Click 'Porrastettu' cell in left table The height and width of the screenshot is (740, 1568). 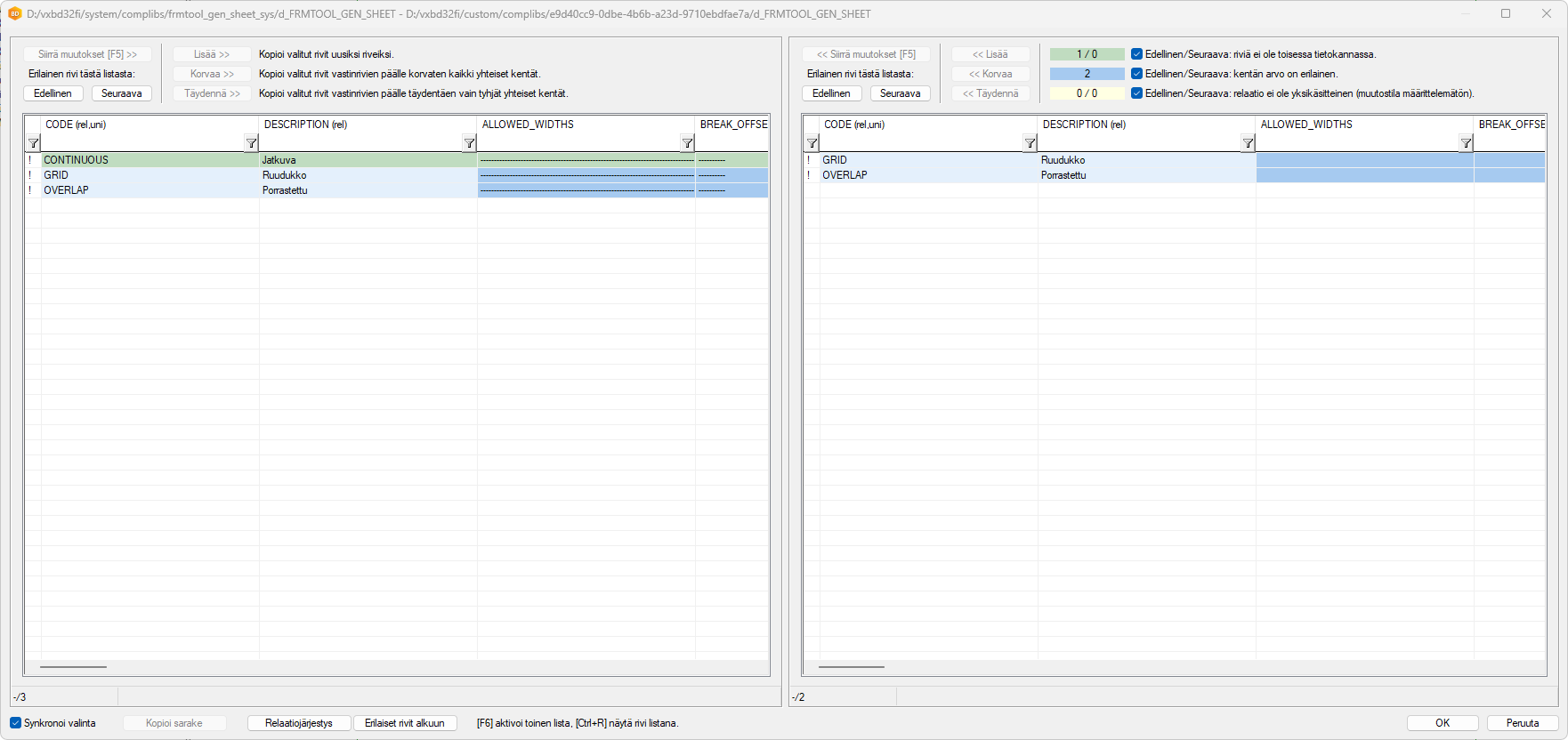point(368,190)
